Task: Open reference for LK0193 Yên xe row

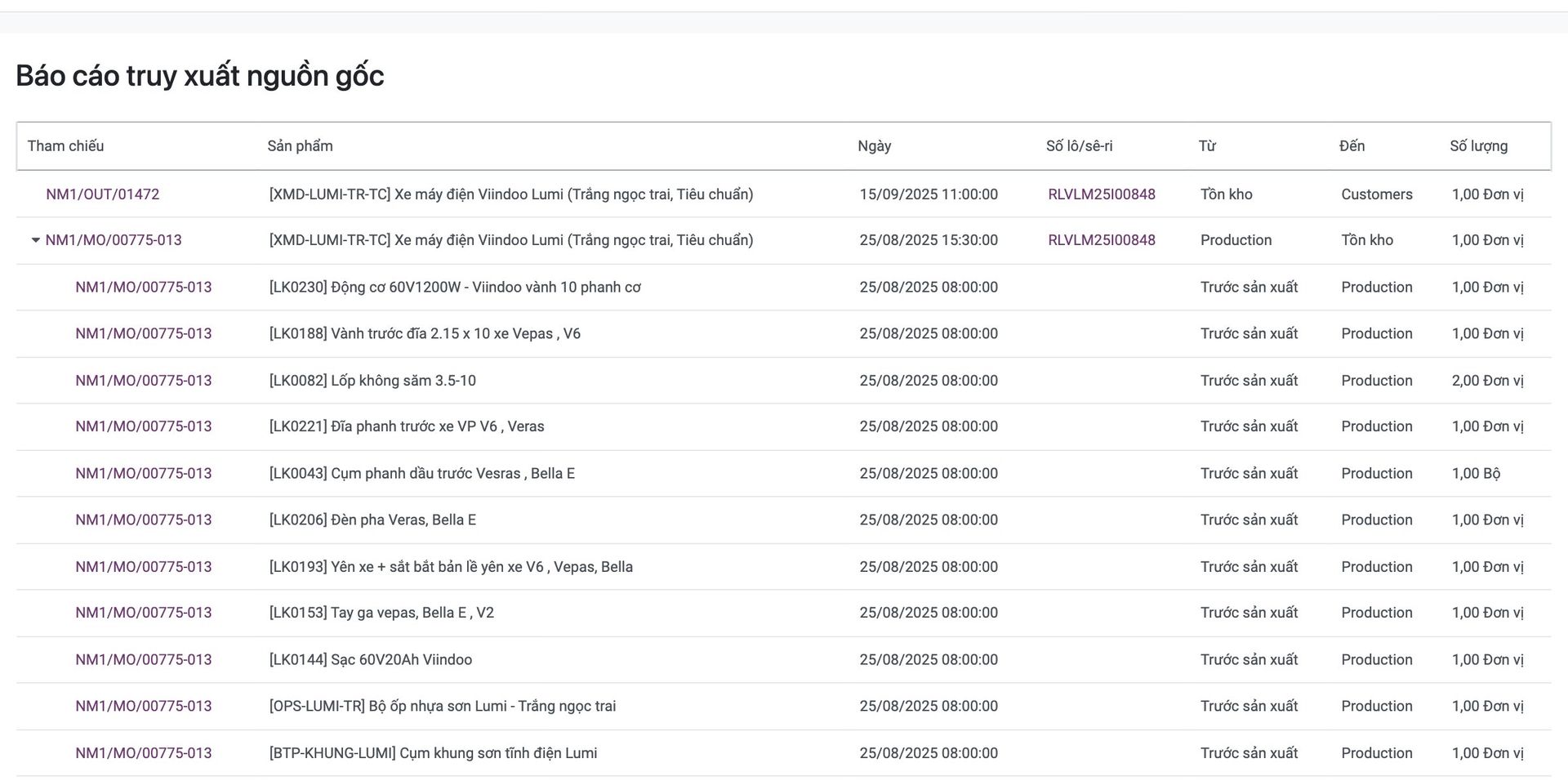Action: pos(144,567)
